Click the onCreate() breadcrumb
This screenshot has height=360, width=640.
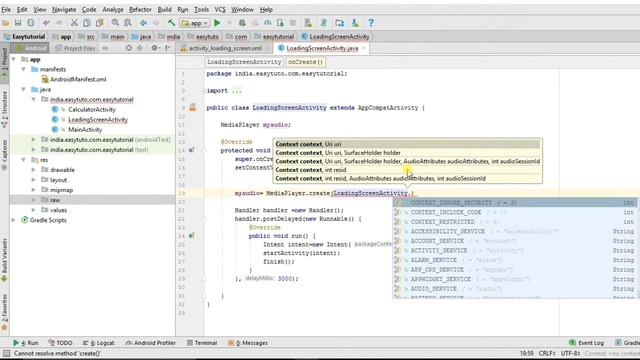click(305, 62)
